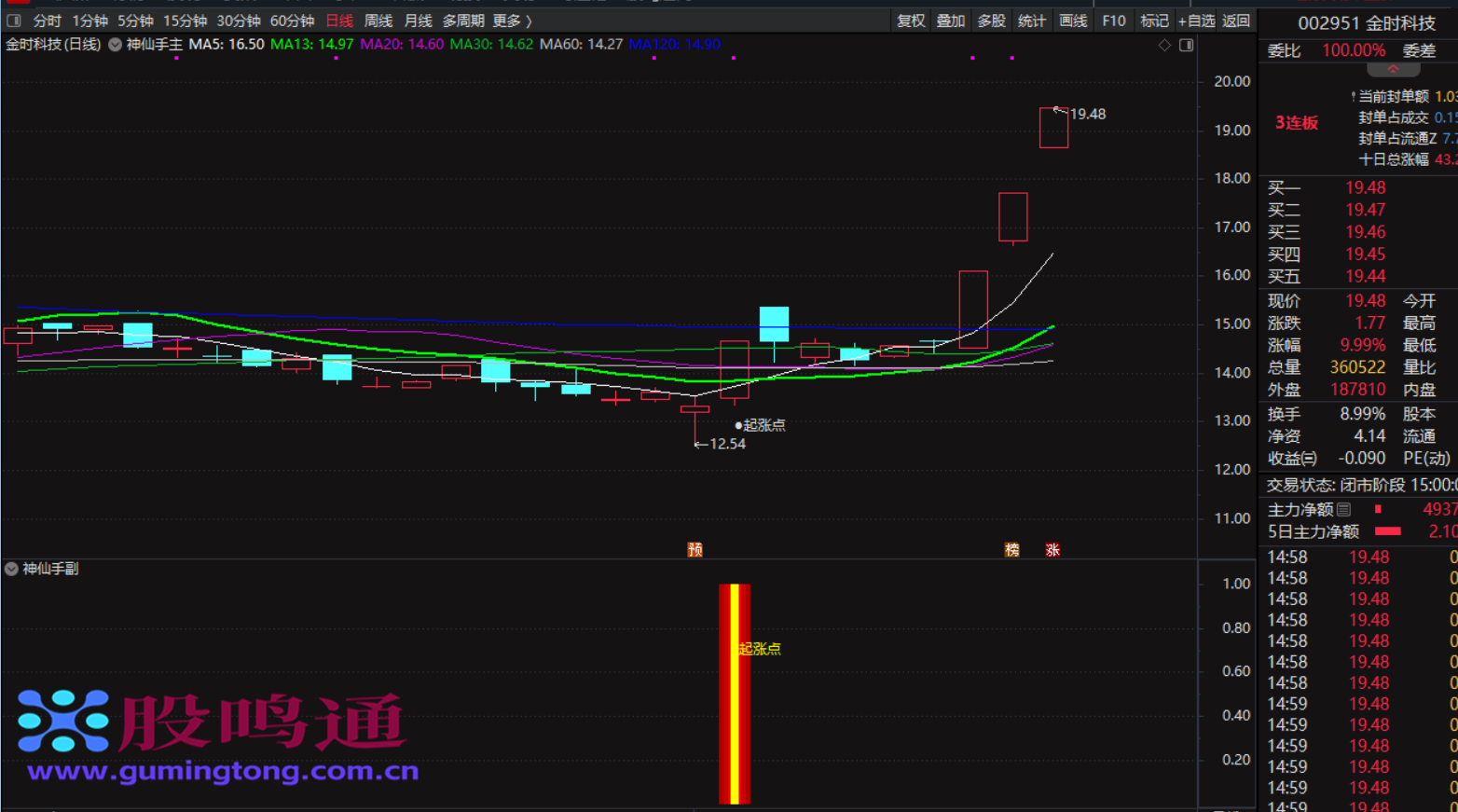Image resolution: width=1458 pixels, height=812 pixels.
Task: Expand the 神仙手副 sub-indicator dropdown
Action: pos(11,569)
